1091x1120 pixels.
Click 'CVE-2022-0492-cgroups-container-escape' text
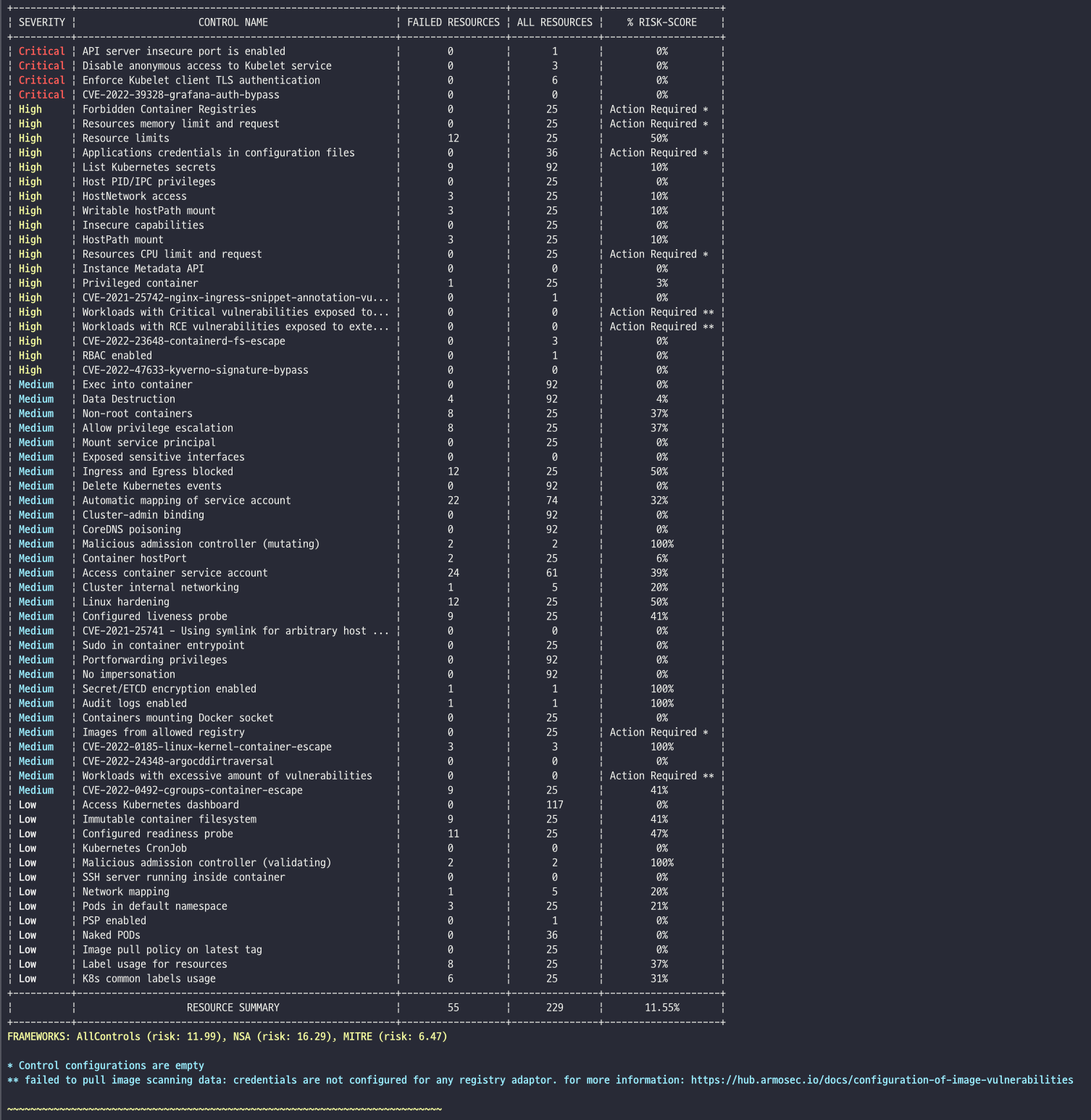pyautogui.click(x=193, y=790)
